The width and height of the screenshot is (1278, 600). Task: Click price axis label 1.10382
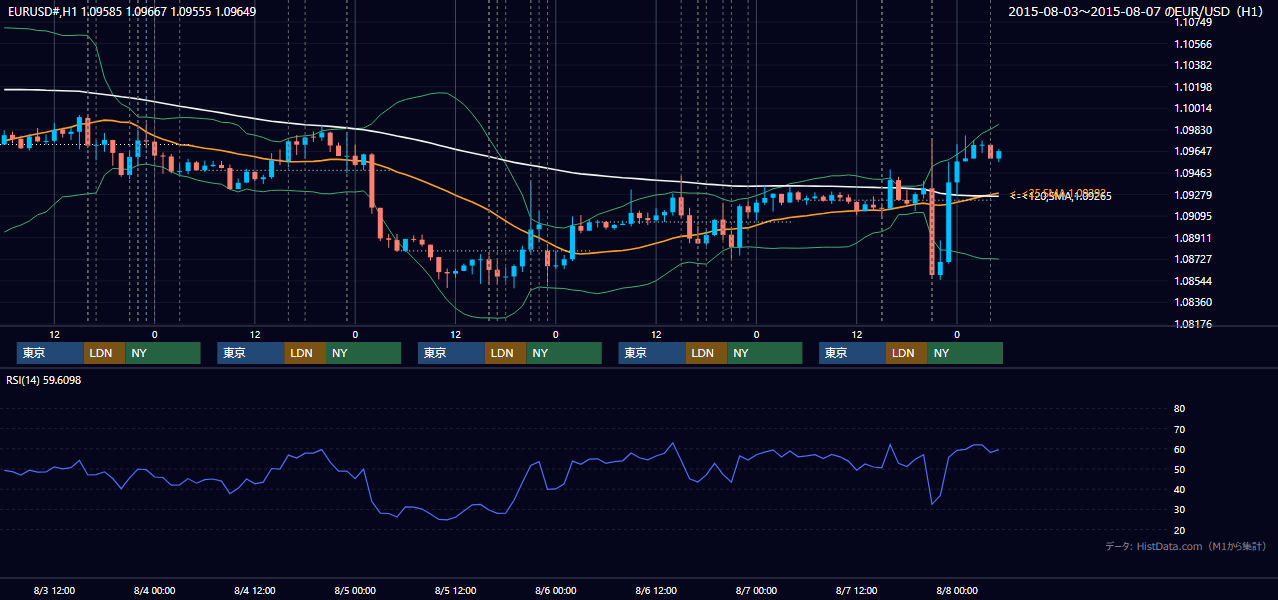[1193, 65]
